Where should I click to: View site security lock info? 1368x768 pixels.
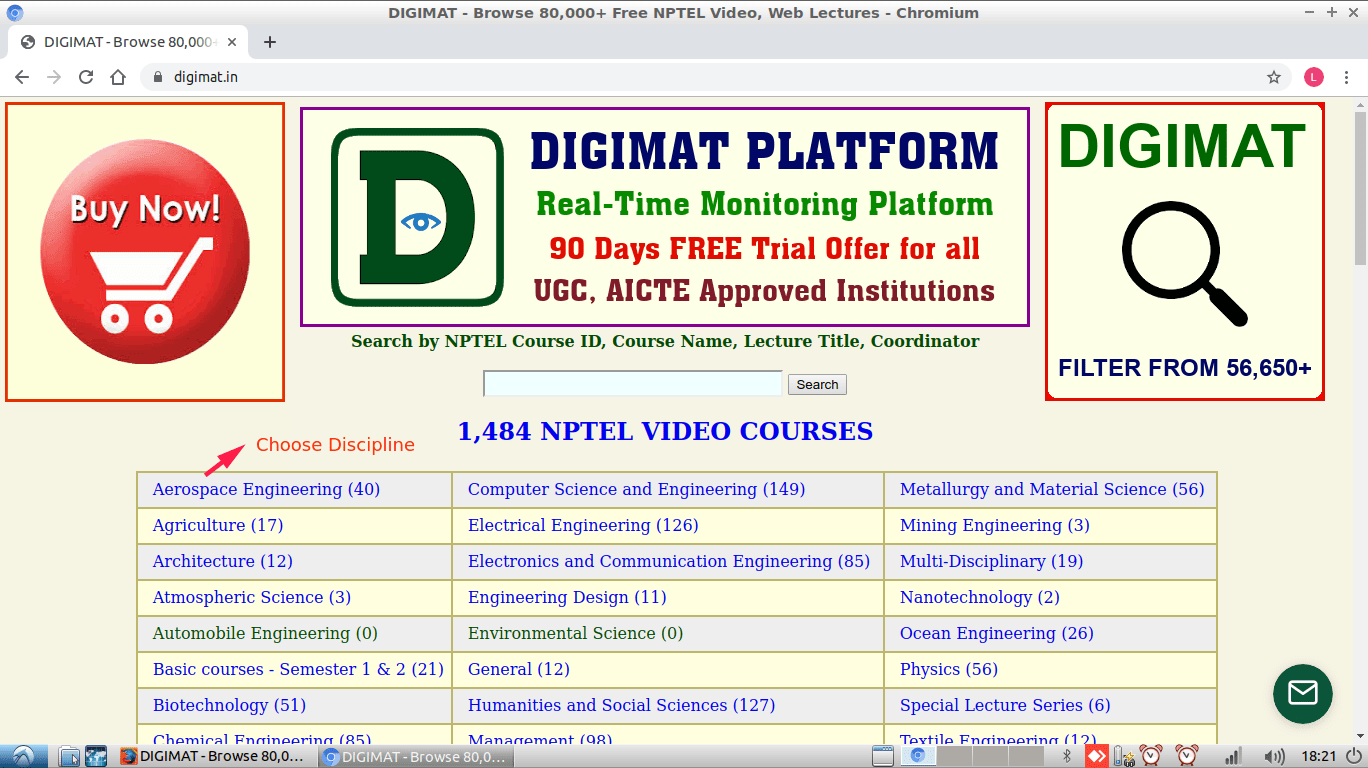tap(157, 77)
